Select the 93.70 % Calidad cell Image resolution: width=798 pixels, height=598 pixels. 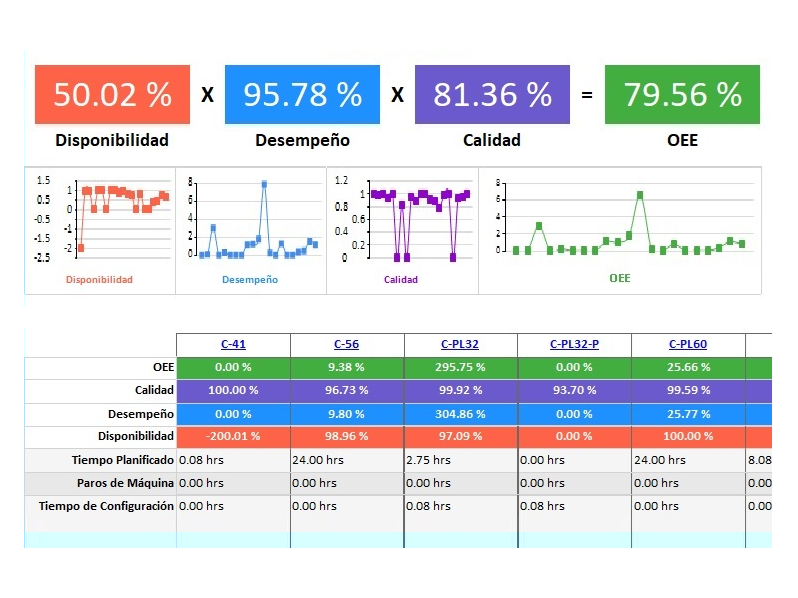pos(575,391)
